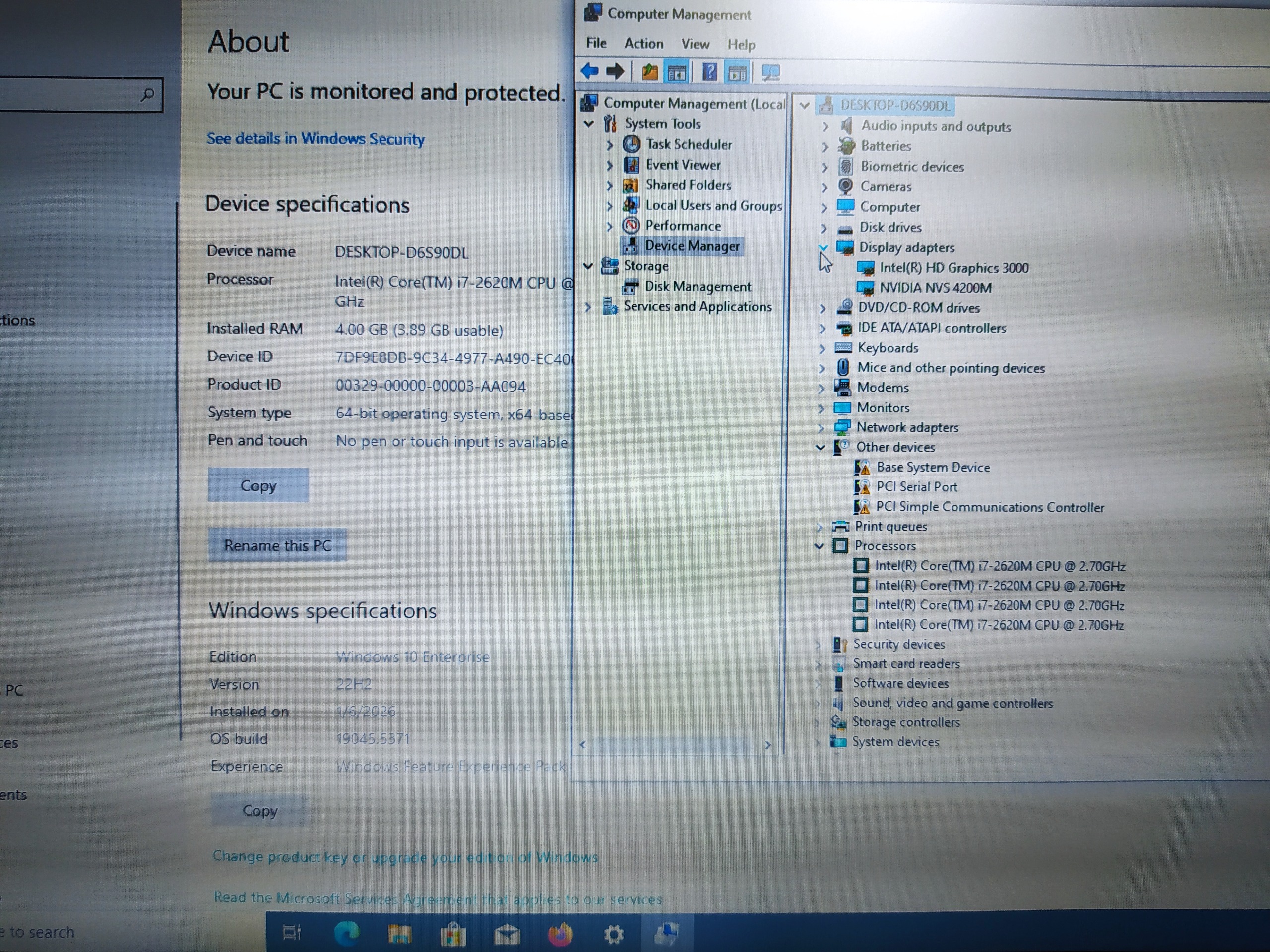1270x952 pixels.
Task: Click the blue Help question-mark toolbar icon
Action: (x=709, y=72)
